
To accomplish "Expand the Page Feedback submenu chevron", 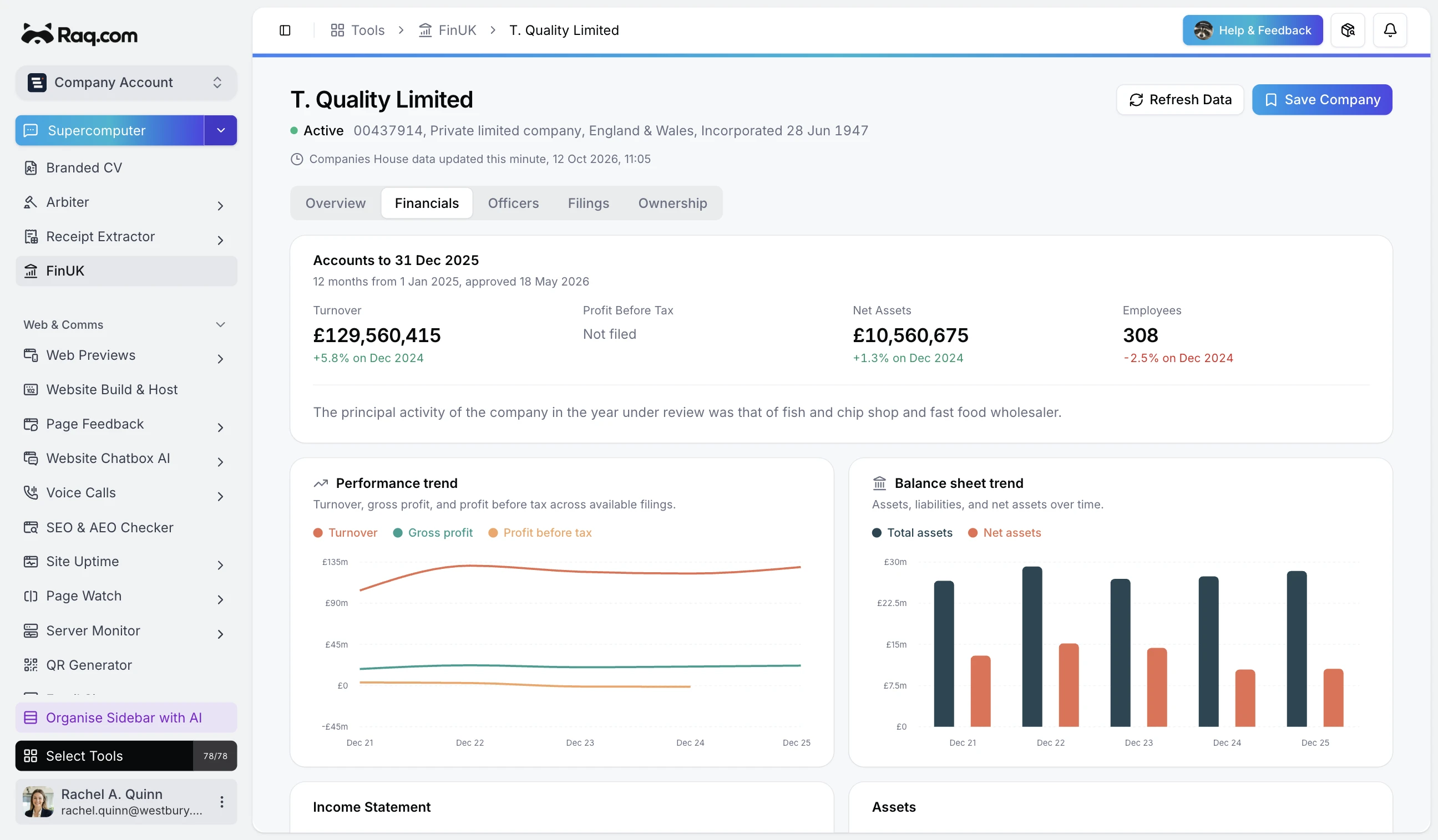I will coord(220,427).
